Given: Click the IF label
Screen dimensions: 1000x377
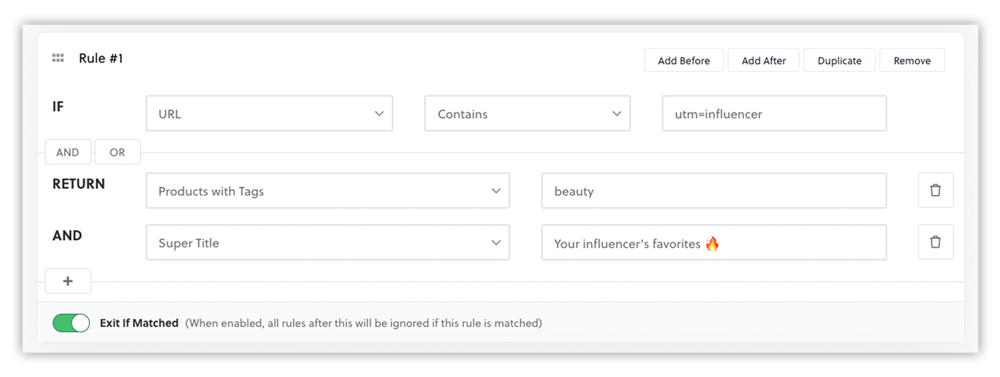Looking at the screenshot, I should (x=58, y=107).
